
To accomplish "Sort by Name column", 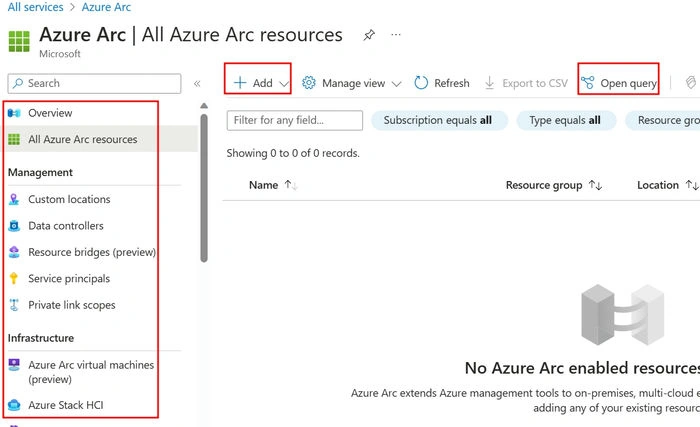I will (x=273, y=185).
